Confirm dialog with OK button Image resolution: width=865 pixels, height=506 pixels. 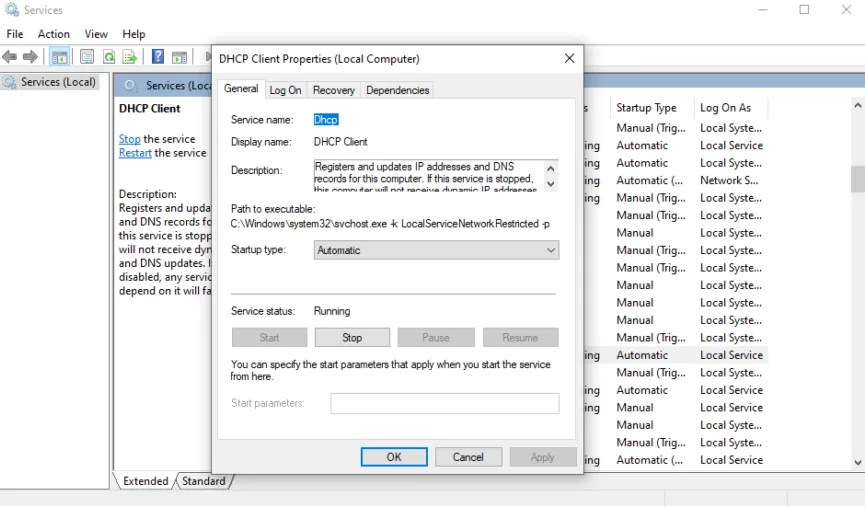[x=394, y=457]
